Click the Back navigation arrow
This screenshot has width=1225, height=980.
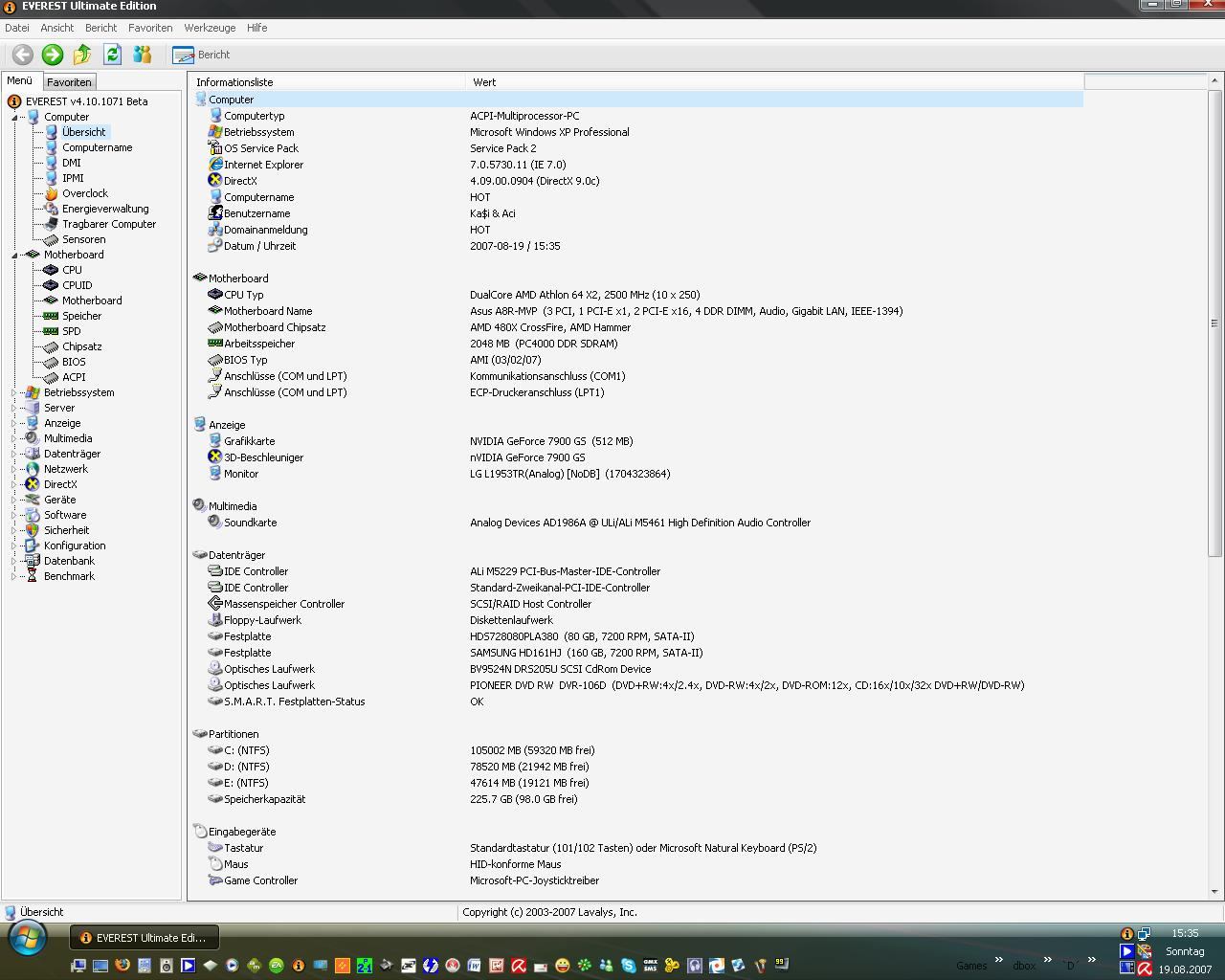23,55
